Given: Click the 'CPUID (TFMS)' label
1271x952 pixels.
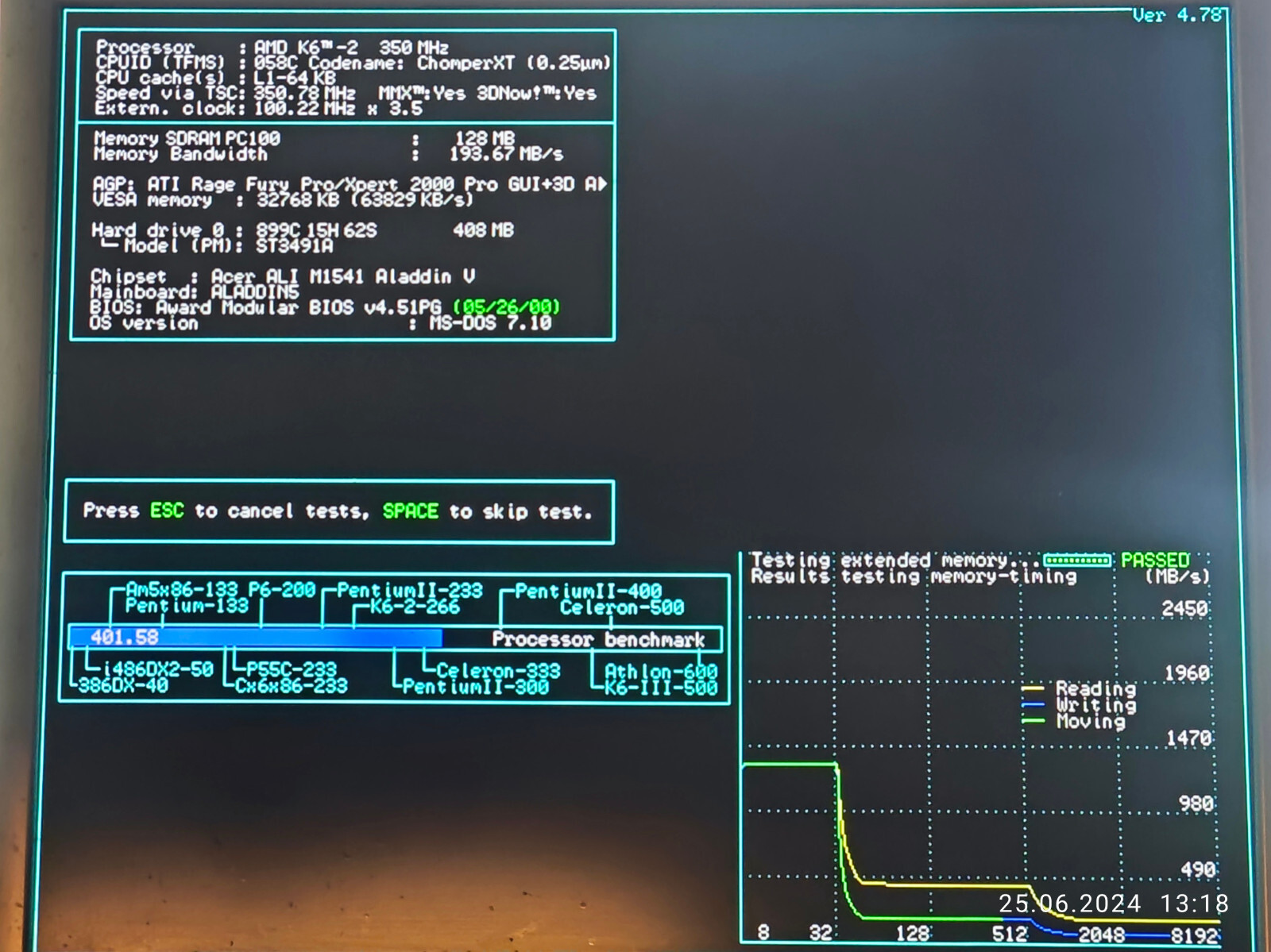Looking at the screenshot, I should 160,63.
